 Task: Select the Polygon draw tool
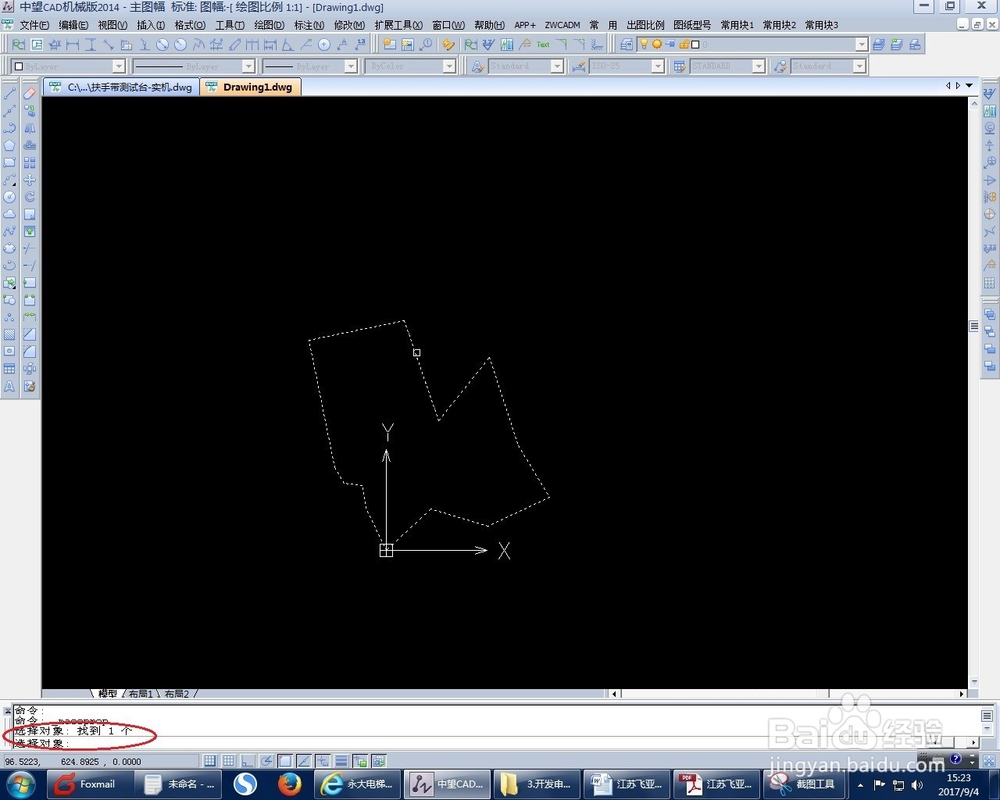10,145
